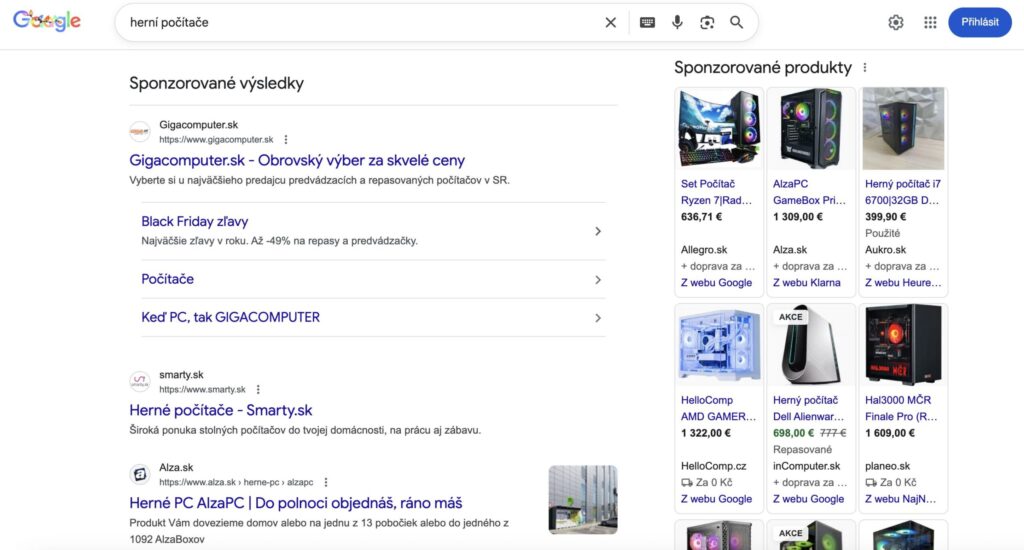
Task: Clear the search query with X icon
Action: [x=611, y=22]
